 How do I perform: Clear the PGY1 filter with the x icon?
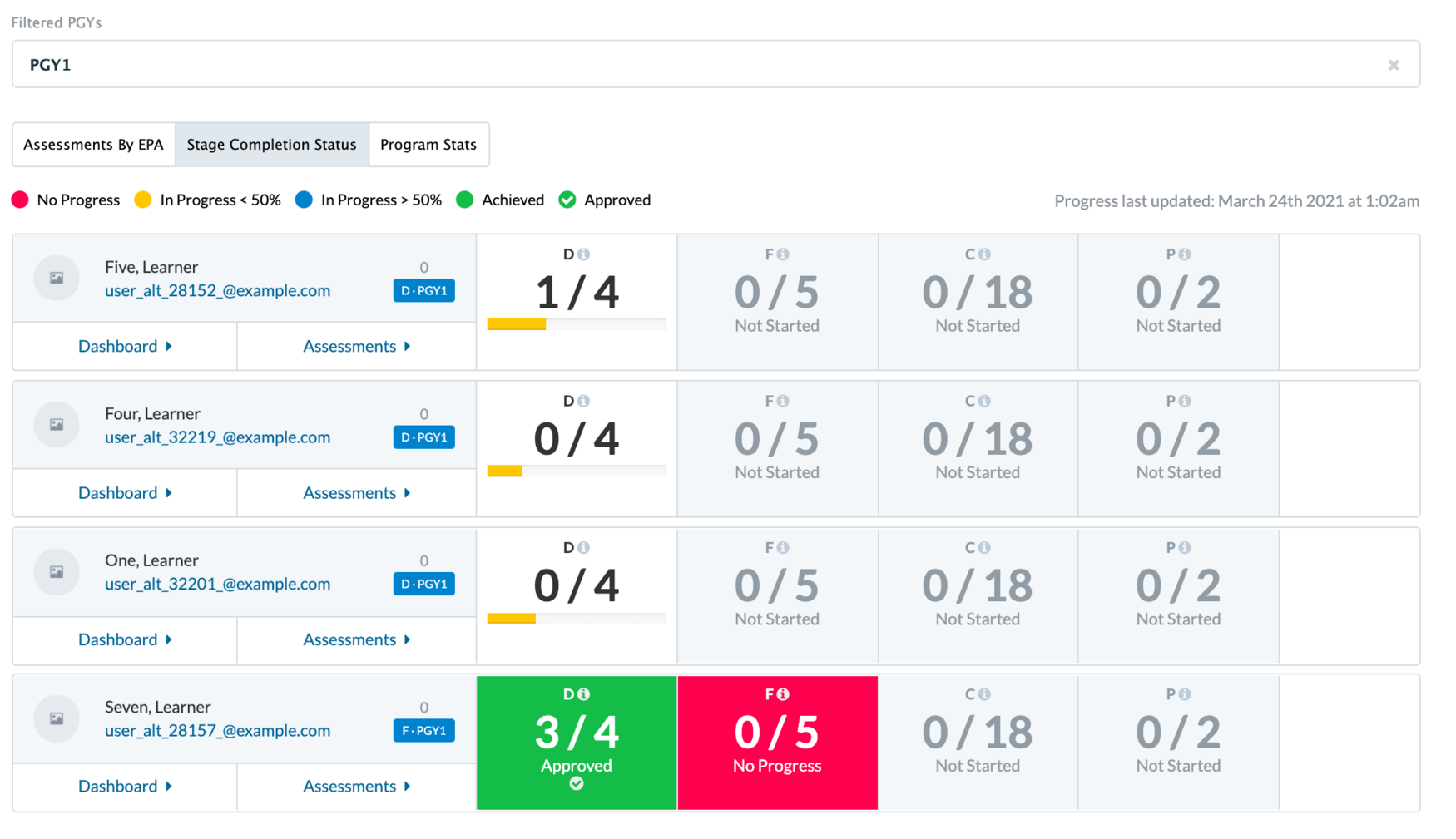[x=1394, y=65]
